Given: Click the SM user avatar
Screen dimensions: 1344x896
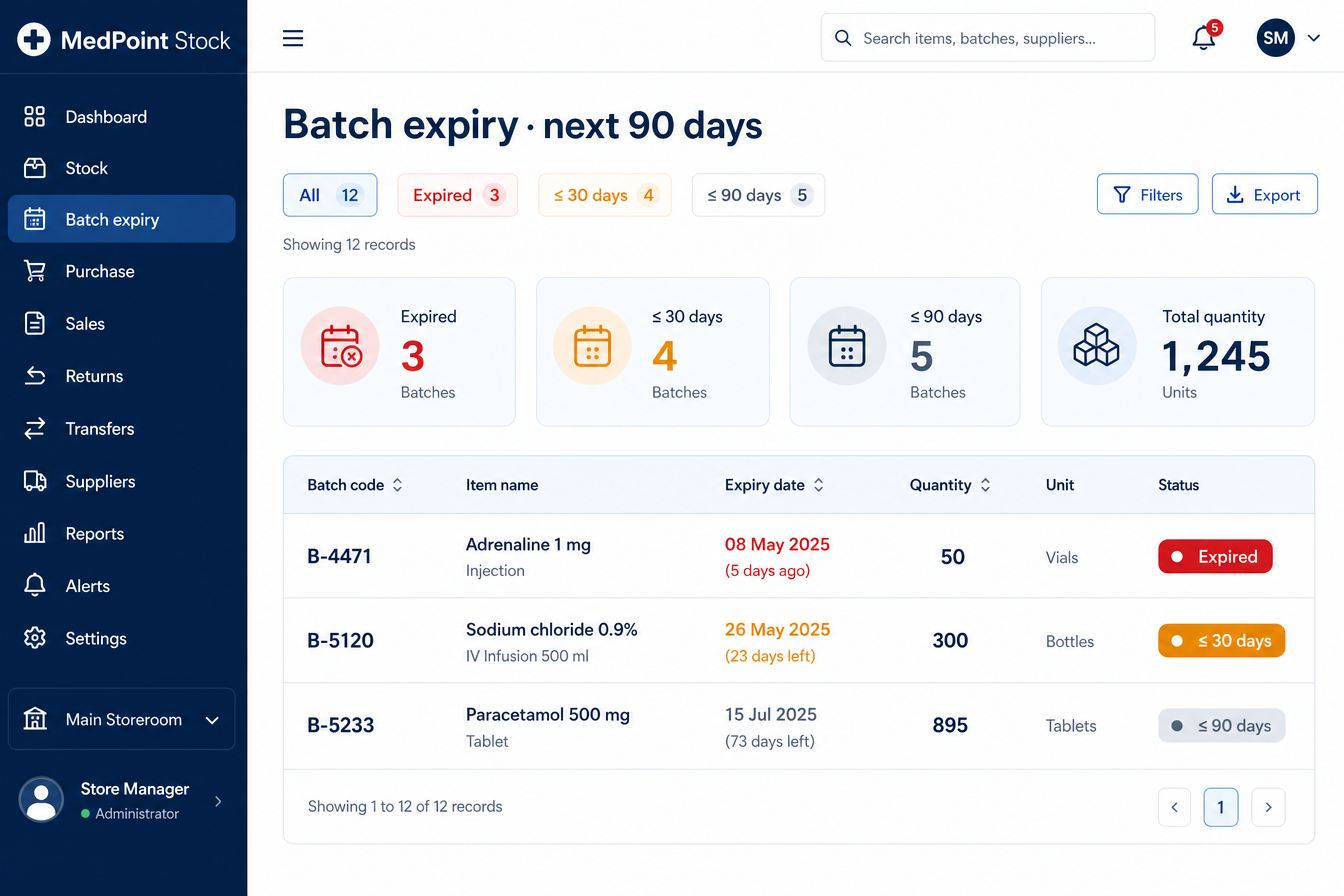Looking at the screenshot, I should (x=1275, y=39).
